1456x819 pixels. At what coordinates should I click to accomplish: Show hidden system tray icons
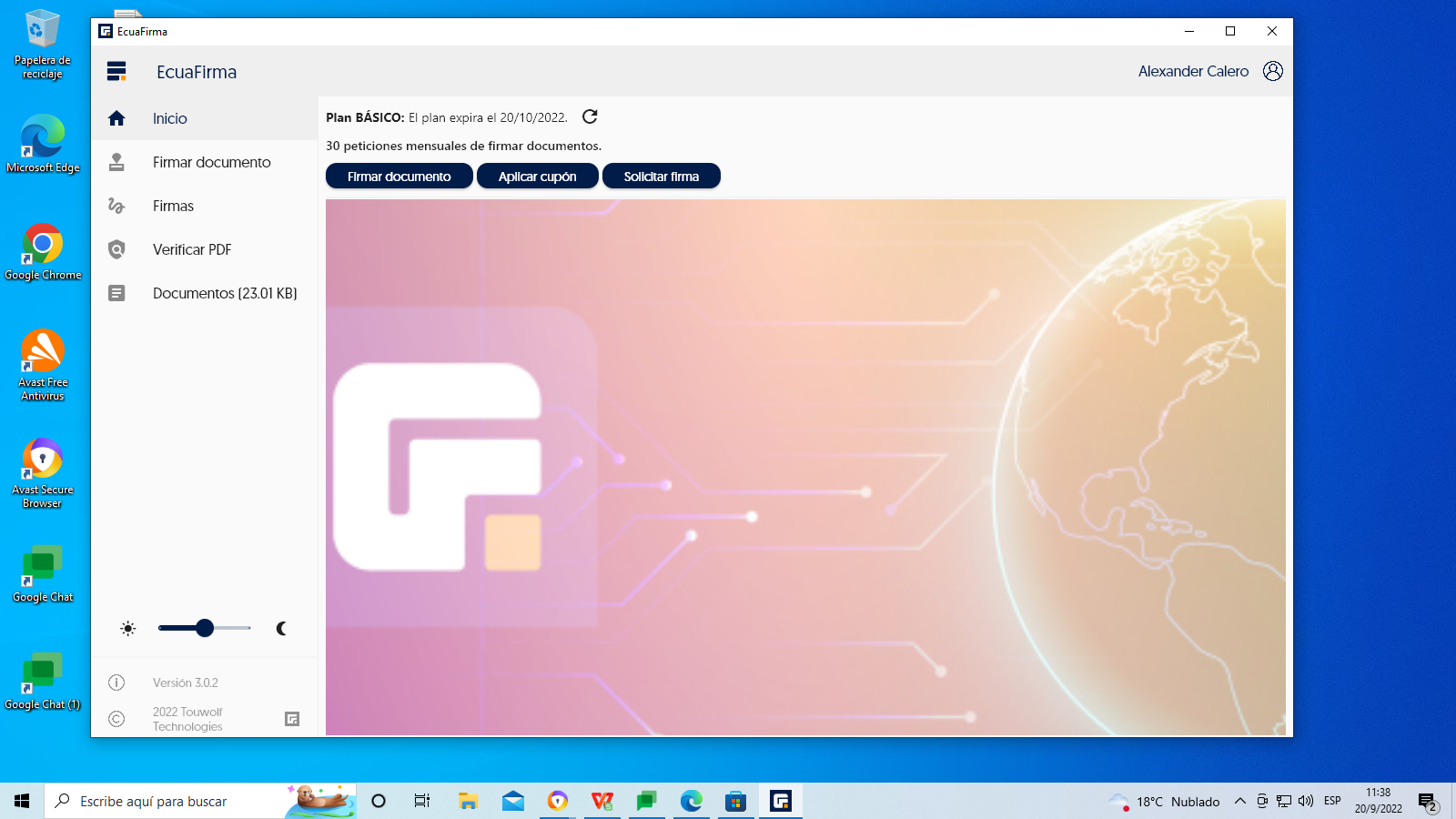click(1239, 801)
